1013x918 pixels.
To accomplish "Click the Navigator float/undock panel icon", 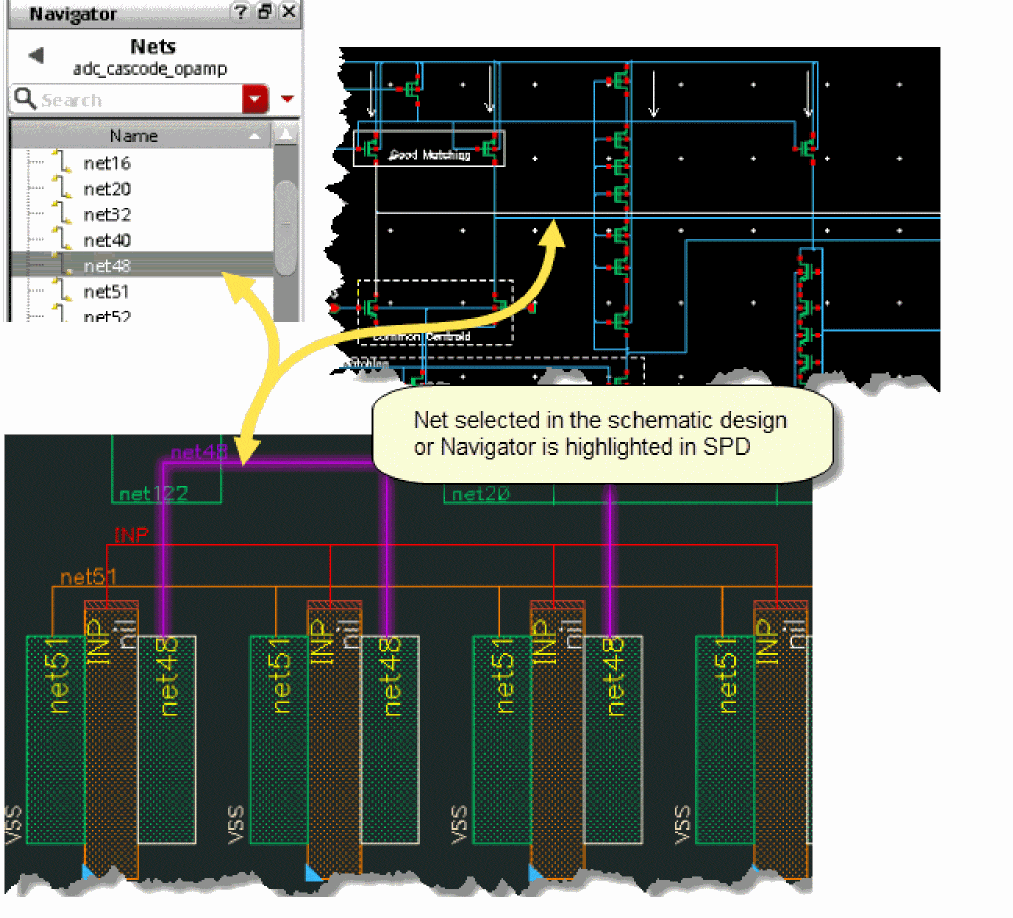I will [266, 12].
